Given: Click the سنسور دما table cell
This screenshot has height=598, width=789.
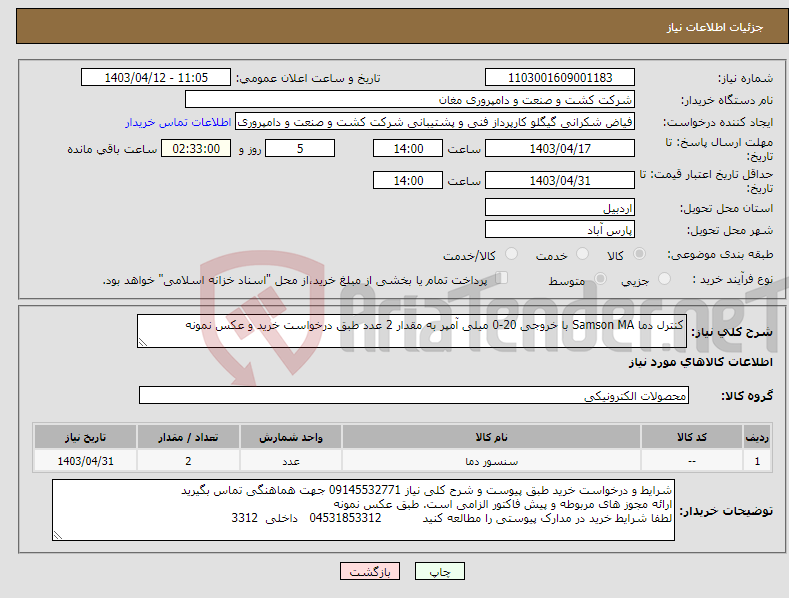Looking at the screenshot, I should point(492,461).
